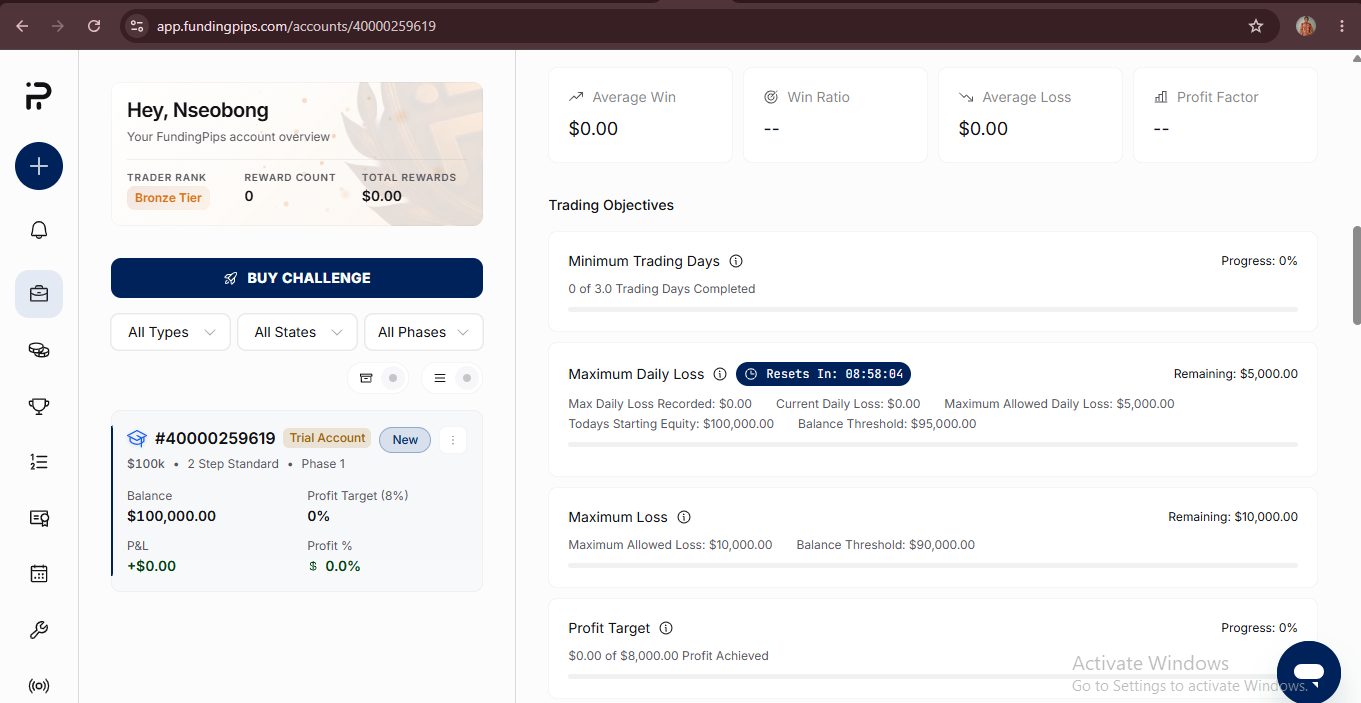Open the certificate icon in sidebar

coord(39,518)
